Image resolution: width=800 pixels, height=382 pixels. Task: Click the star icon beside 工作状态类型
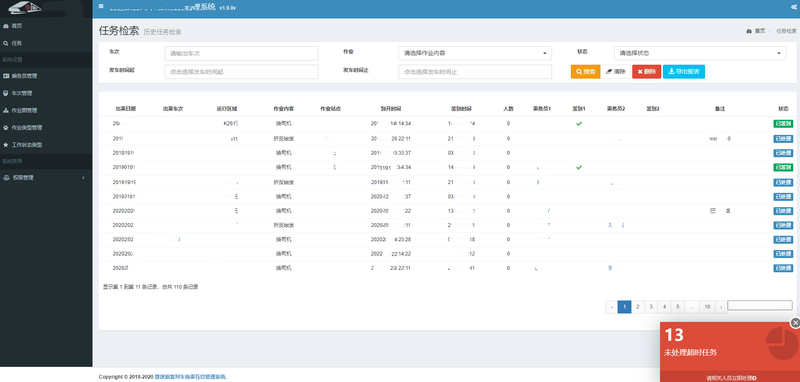click(x=6, y=145)
